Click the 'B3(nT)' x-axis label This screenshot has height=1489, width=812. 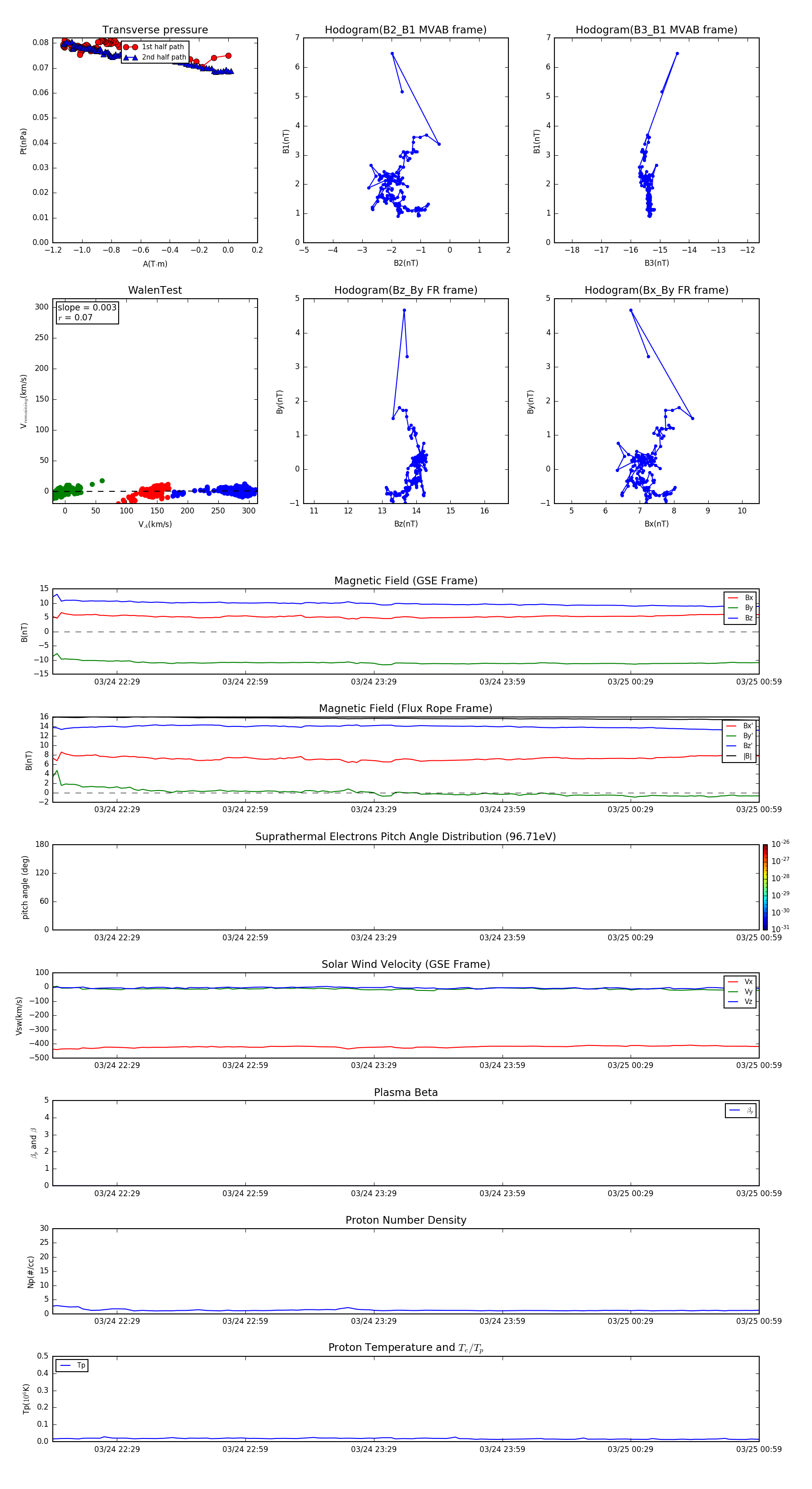click(656, 263)
